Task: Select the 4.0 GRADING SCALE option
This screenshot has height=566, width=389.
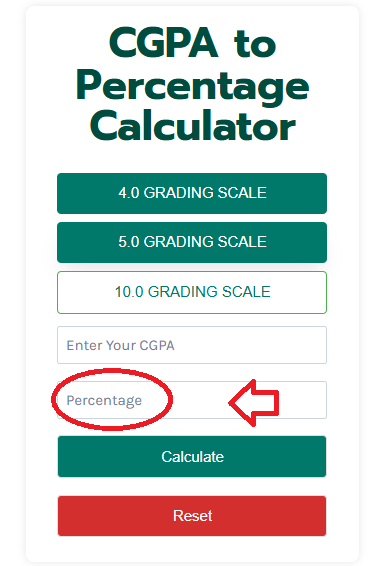Action: coord(192,193)
